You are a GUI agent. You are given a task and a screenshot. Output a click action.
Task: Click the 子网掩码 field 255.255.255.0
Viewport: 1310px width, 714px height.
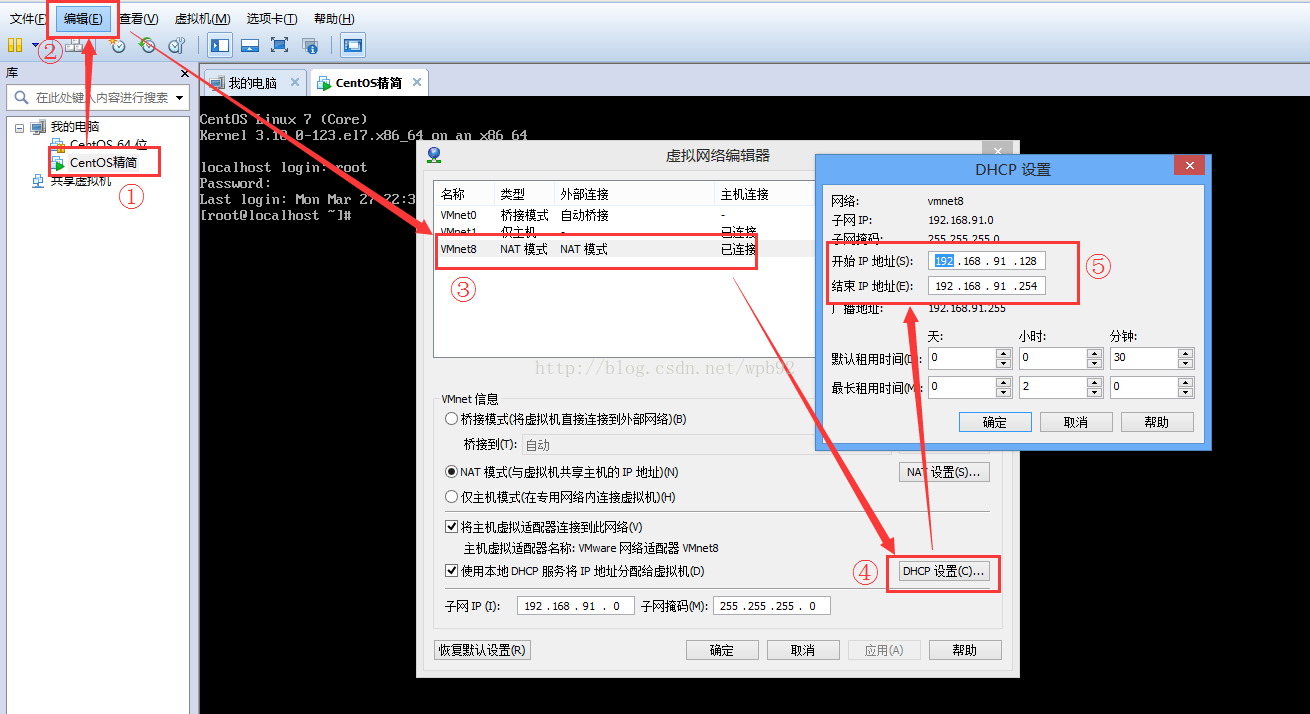pyautogui.click(x=771, y=606)
